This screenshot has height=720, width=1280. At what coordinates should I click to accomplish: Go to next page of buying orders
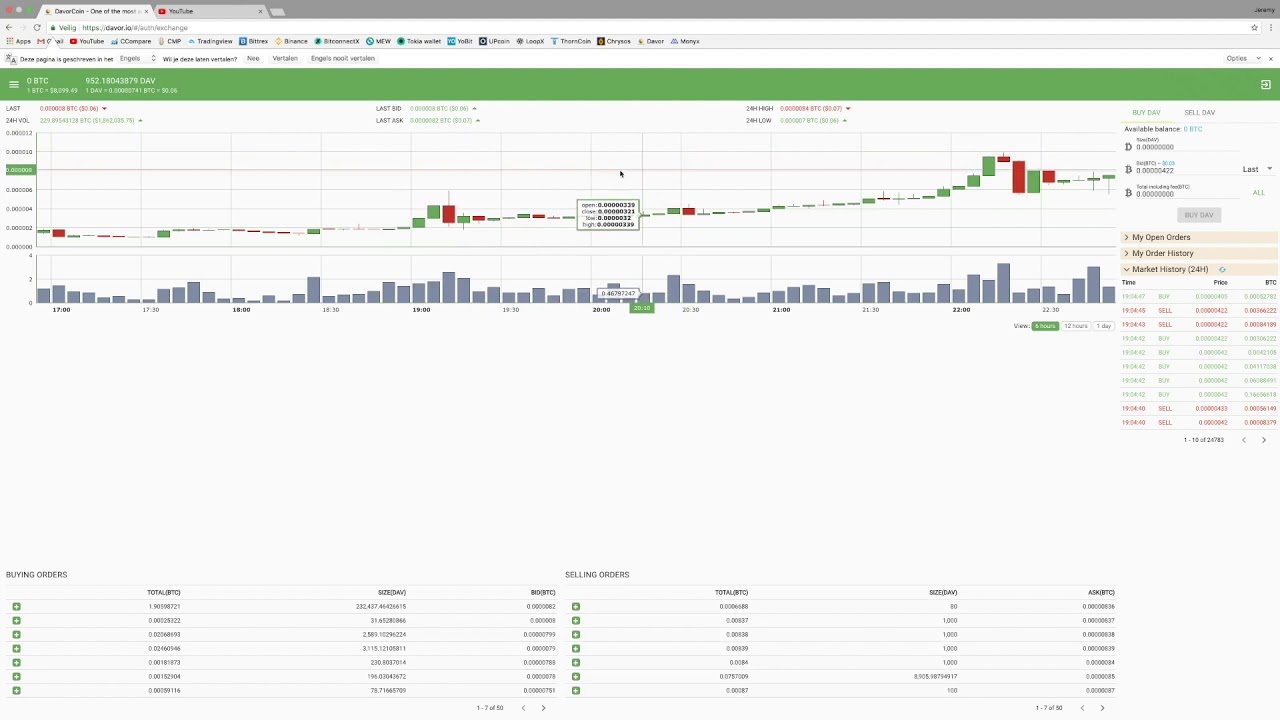point(543,708)
